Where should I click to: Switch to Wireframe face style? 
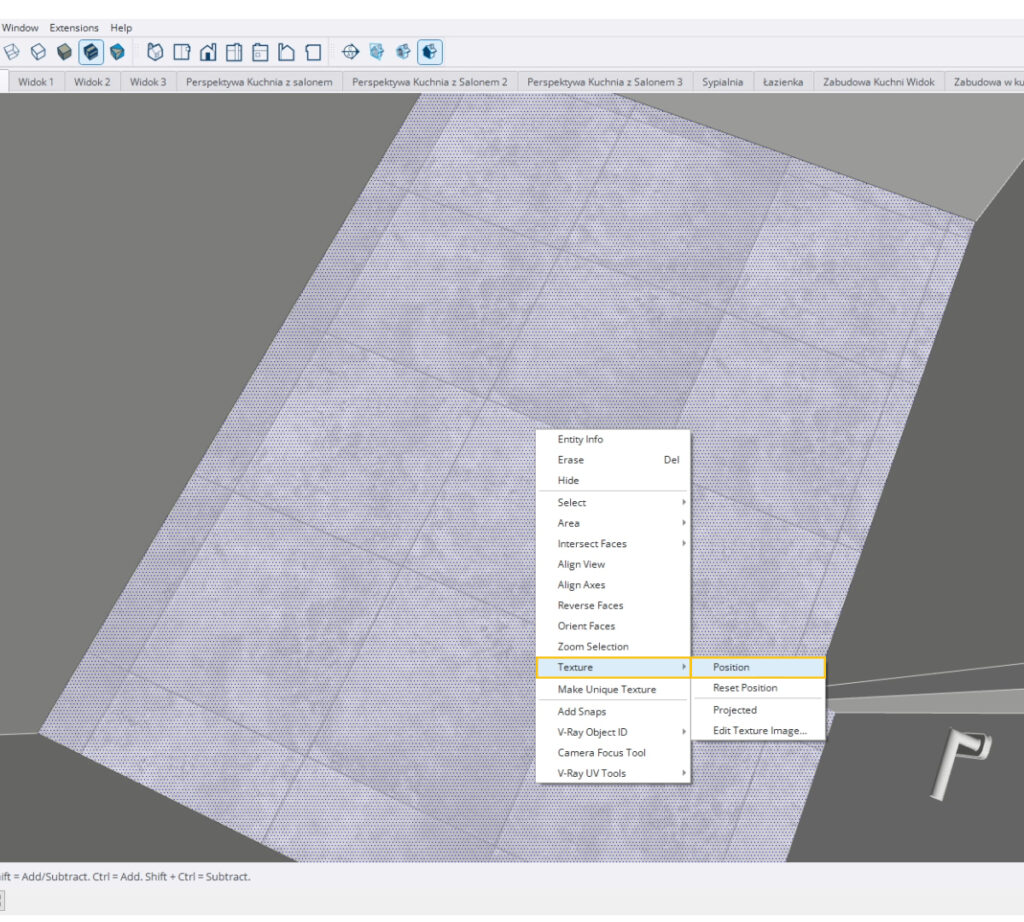12,52
